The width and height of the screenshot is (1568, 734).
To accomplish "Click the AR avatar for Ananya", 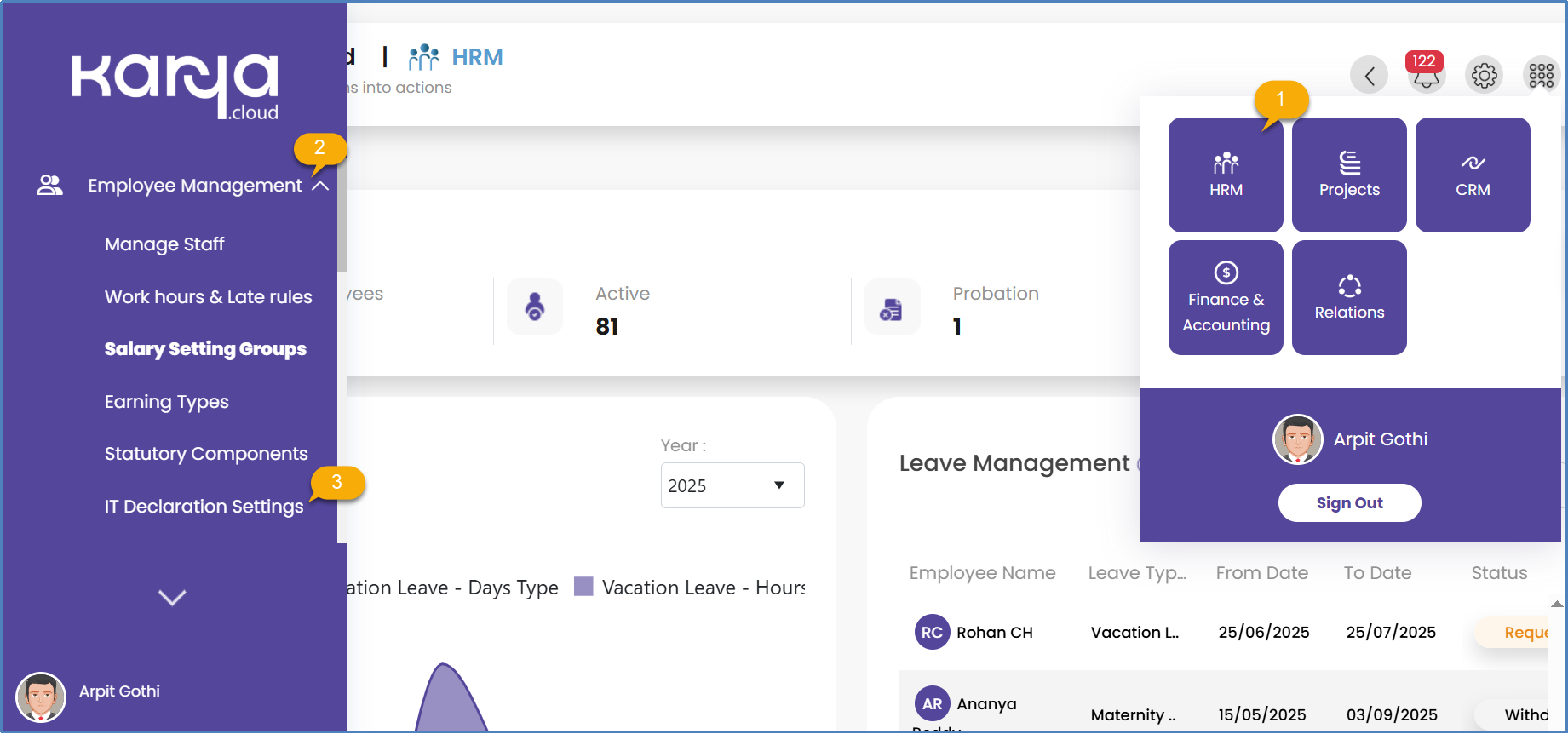I will (x=932, y=704).
